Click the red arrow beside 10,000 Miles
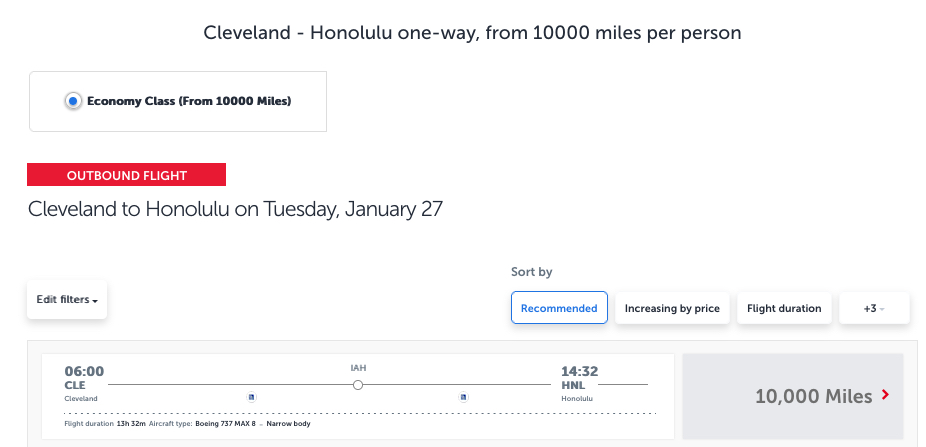The height and width of the screenshot is (447, 926). coord(884,396)
